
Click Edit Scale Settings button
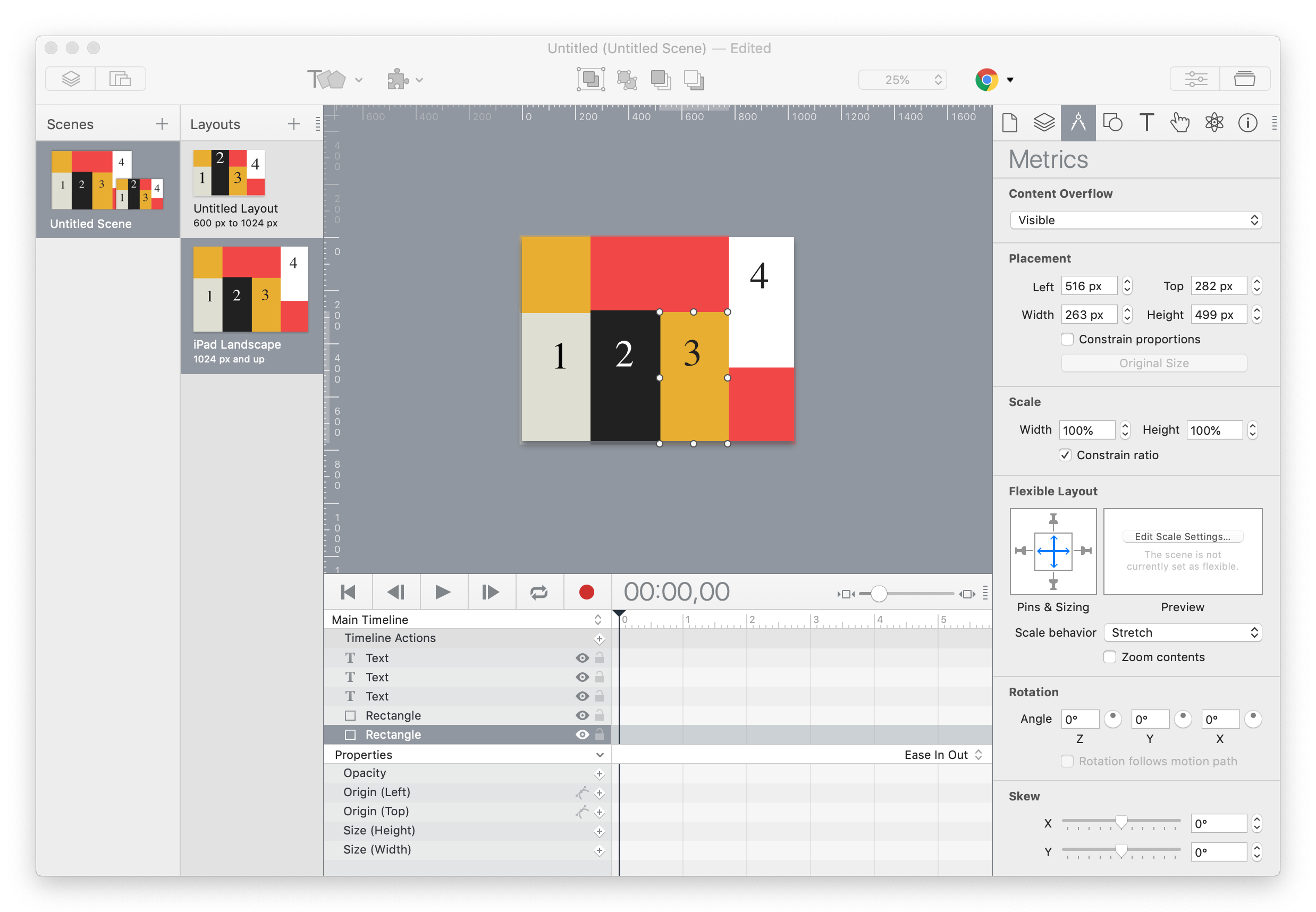tap(1182, 537)
